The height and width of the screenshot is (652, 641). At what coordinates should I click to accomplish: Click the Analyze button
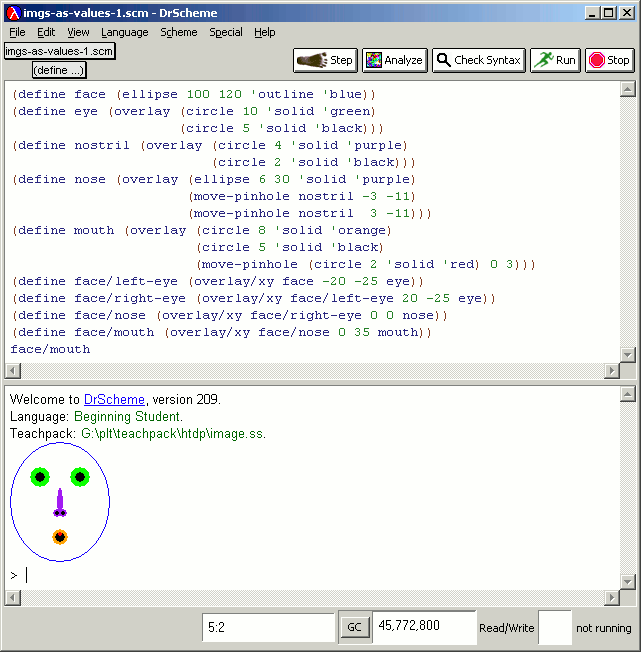(x=394, y=60)
